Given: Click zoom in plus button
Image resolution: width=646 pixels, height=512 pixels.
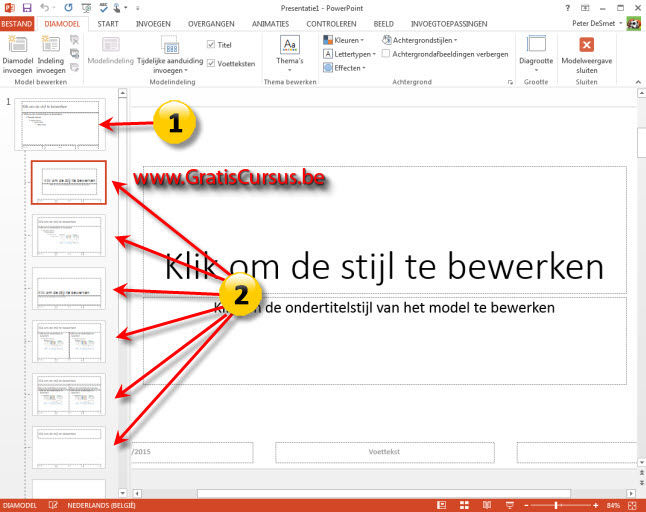Looking at the screenshot, I should point(595,505).
